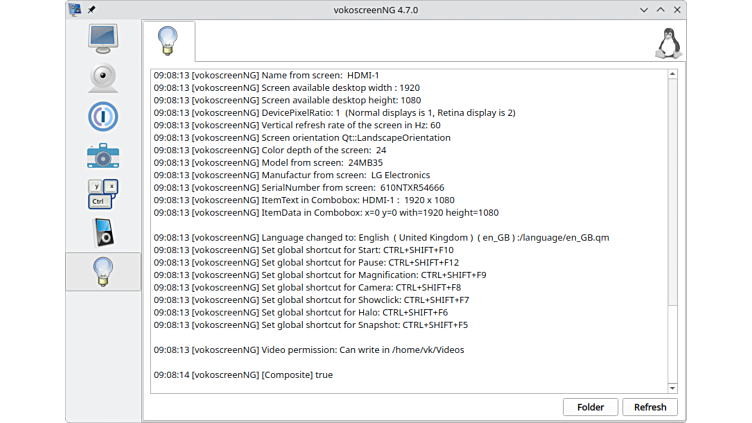Image resolution: width=752 pixels, height=423 pixels.
Task: Open the screen recording section (monitor icon)
Action: pyautogui.click(x=103, y=39)
